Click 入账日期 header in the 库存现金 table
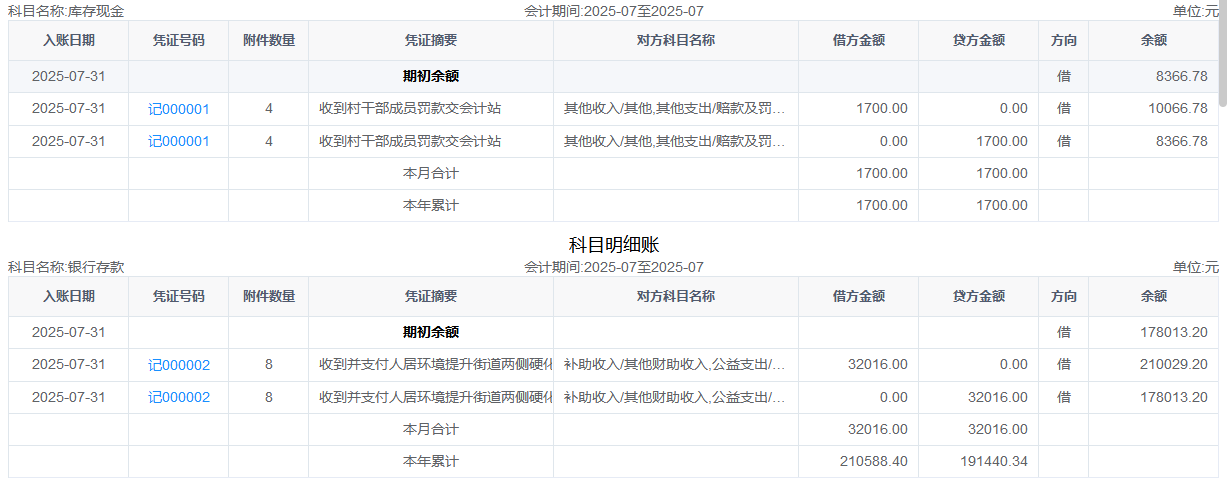The image size is (1228, 489). (69, 41)
